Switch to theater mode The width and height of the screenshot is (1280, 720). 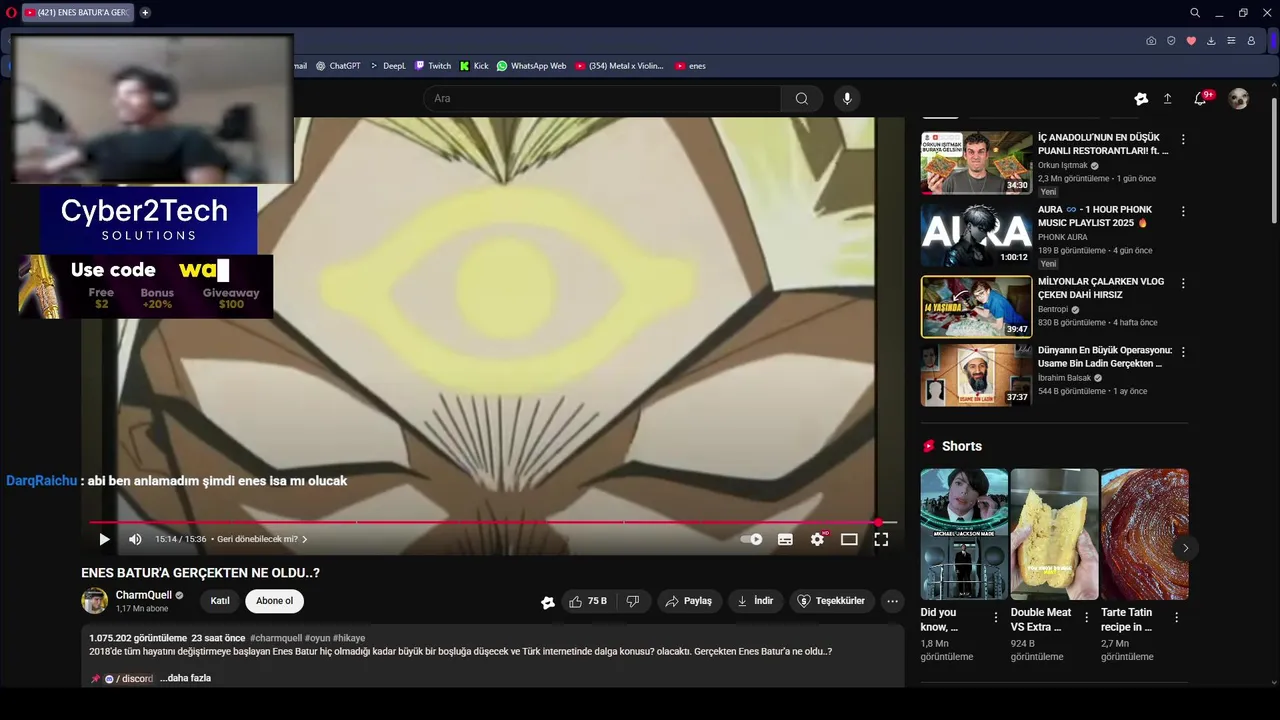click(x=849, y=539)
